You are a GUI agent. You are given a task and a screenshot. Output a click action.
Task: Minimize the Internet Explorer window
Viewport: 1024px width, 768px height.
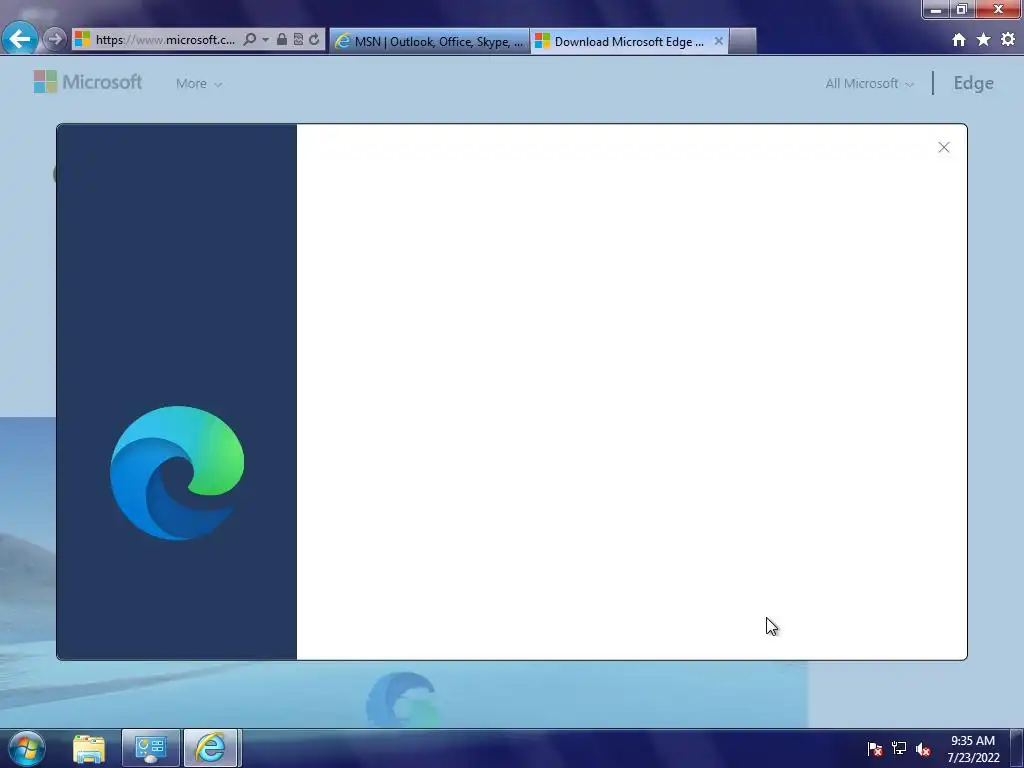pyautogui.click(x=936, y=9)
